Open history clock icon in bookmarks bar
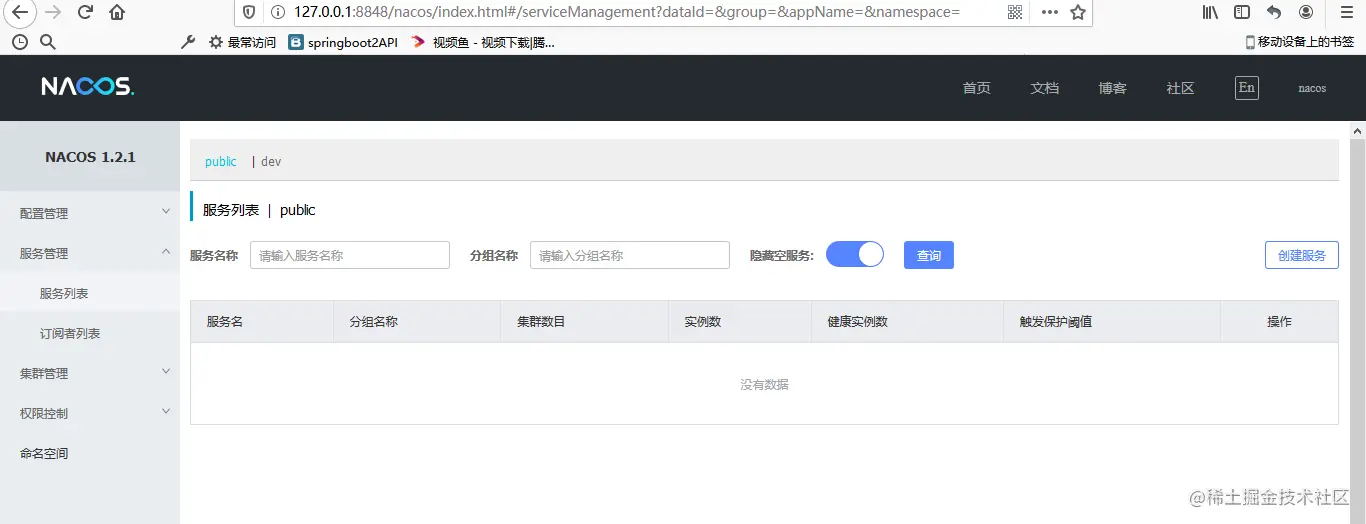Viewport: 1366px width, 524px height. click(20, 42)
